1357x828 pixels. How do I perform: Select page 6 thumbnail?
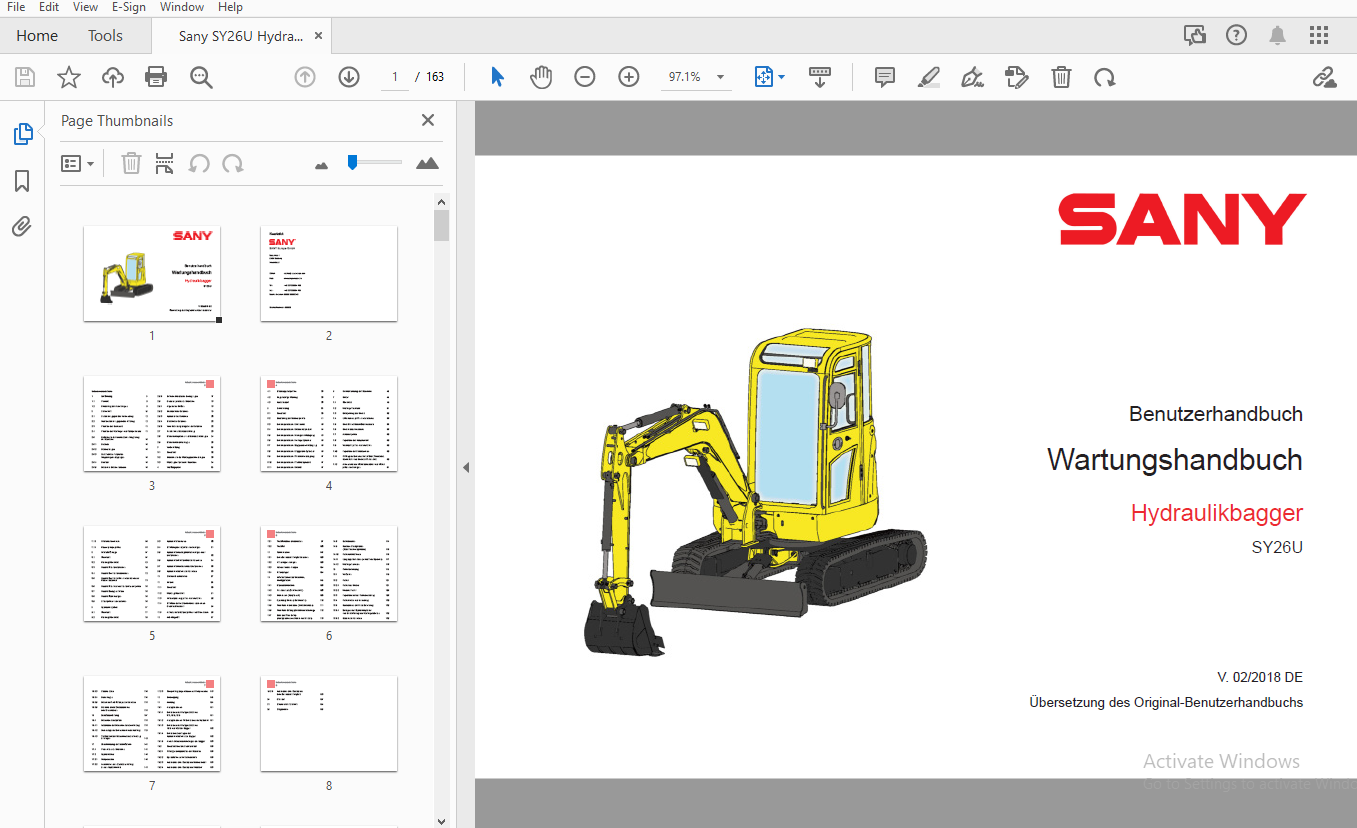coord(329,573)
